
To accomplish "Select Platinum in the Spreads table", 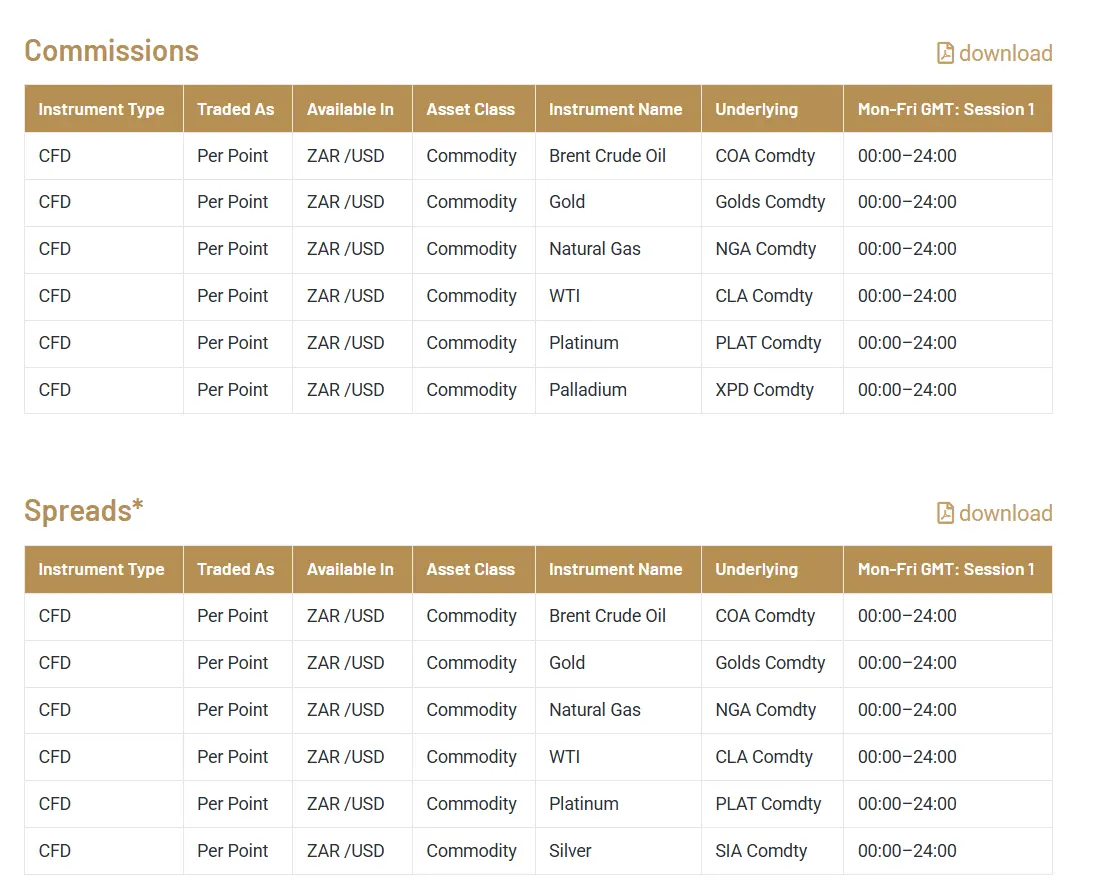I will 583,803.
